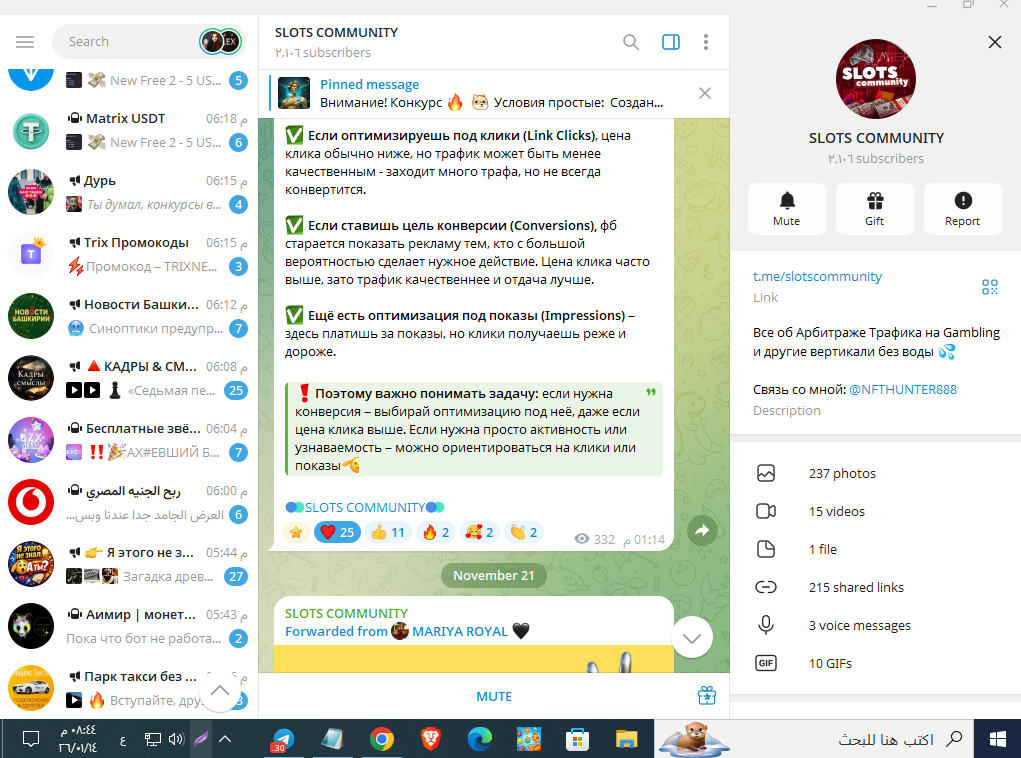
Task: Open MARIYA ROYAL forwarded source
Action: click(x=460, y=631)
